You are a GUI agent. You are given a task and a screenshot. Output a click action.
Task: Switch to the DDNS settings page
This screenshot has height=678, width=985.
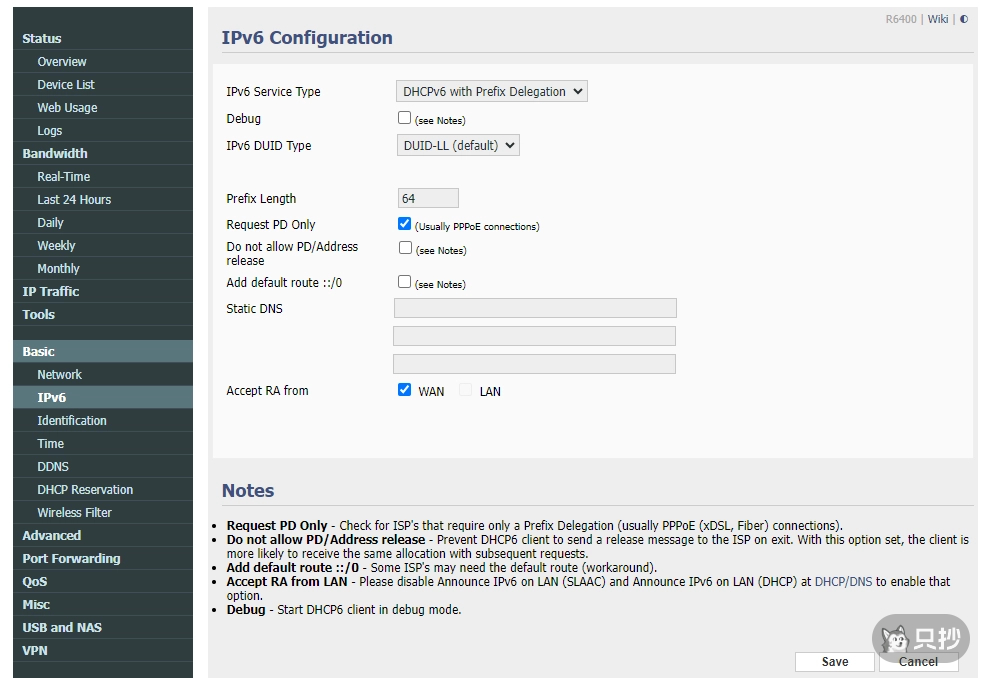pyautogui.click(x=53, y=466)
